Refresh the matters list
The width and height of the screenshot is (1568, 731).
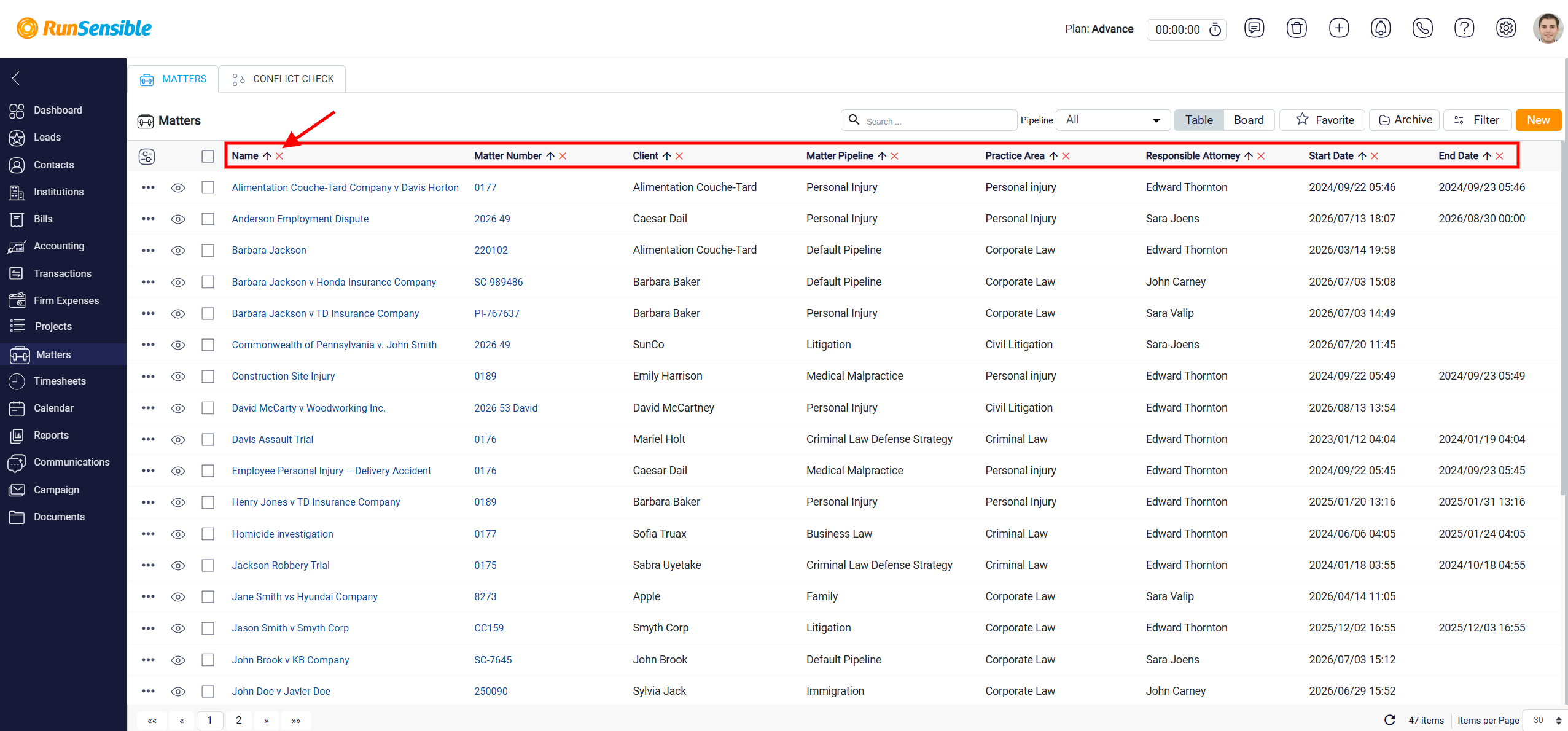pyautogui.click(x=1390, y=720)
